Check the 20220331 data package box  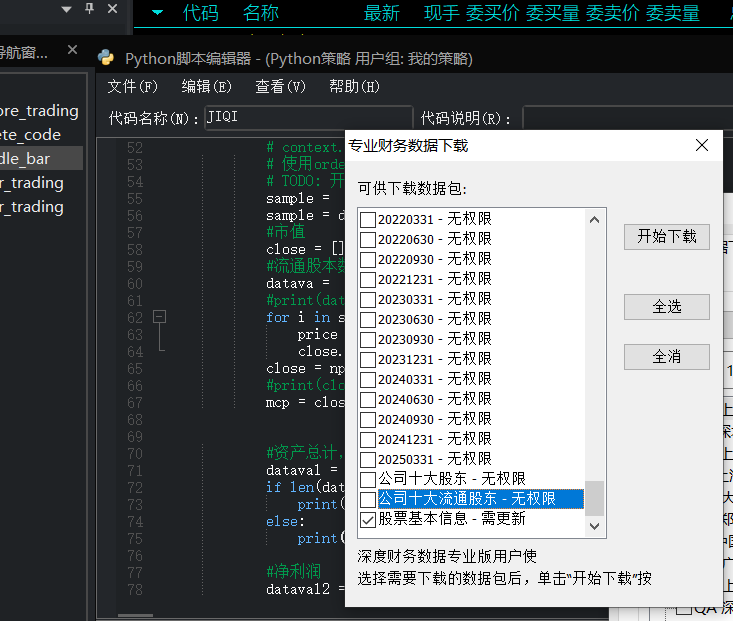368,219
